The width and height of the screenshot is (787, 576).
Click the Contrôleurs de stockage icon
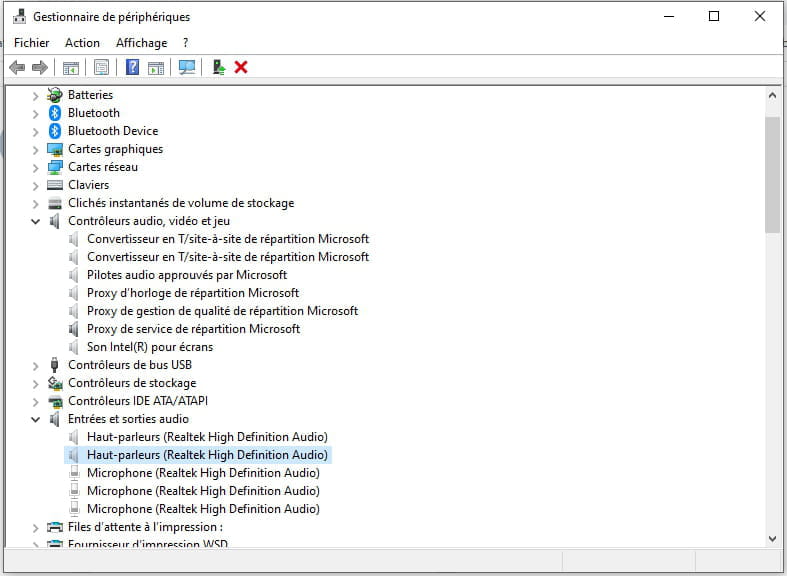(x=55, y=383)
